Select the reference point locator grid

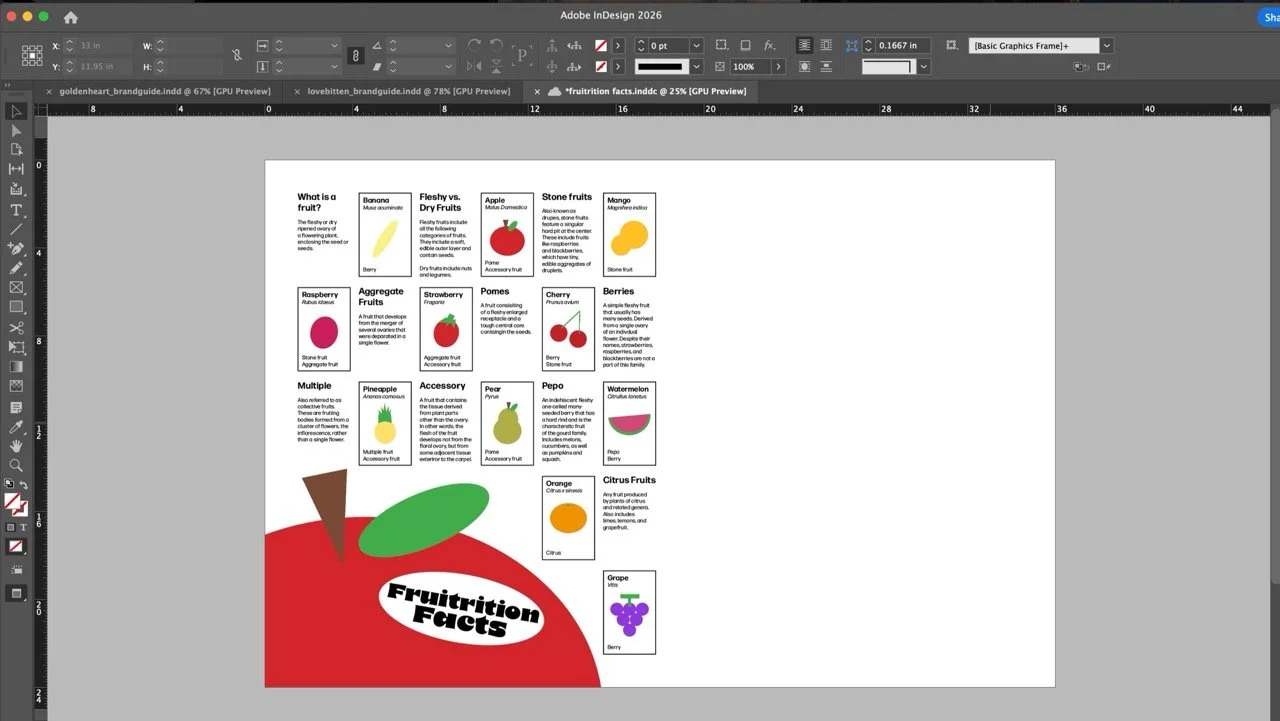[x=32, y=55]
